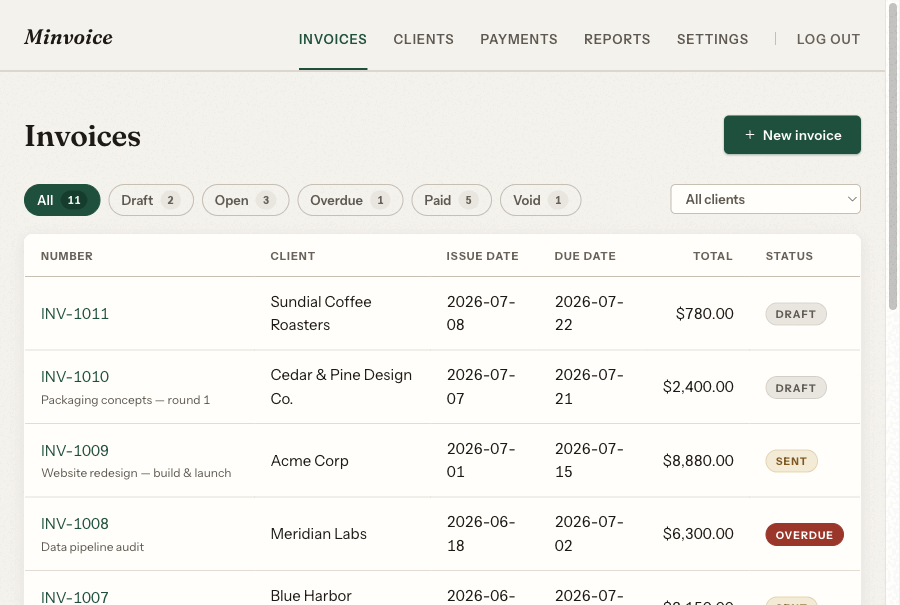Click the Sent badge on INV-1009
Screen dimensions: 900x605
pyautogui.click(x=792, y=461)
